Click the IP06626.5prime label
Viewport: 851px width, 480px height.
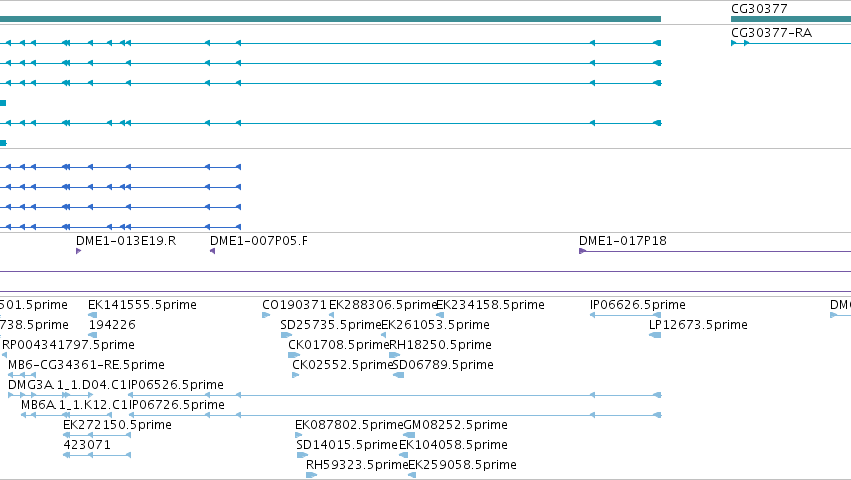coord(638,305)
